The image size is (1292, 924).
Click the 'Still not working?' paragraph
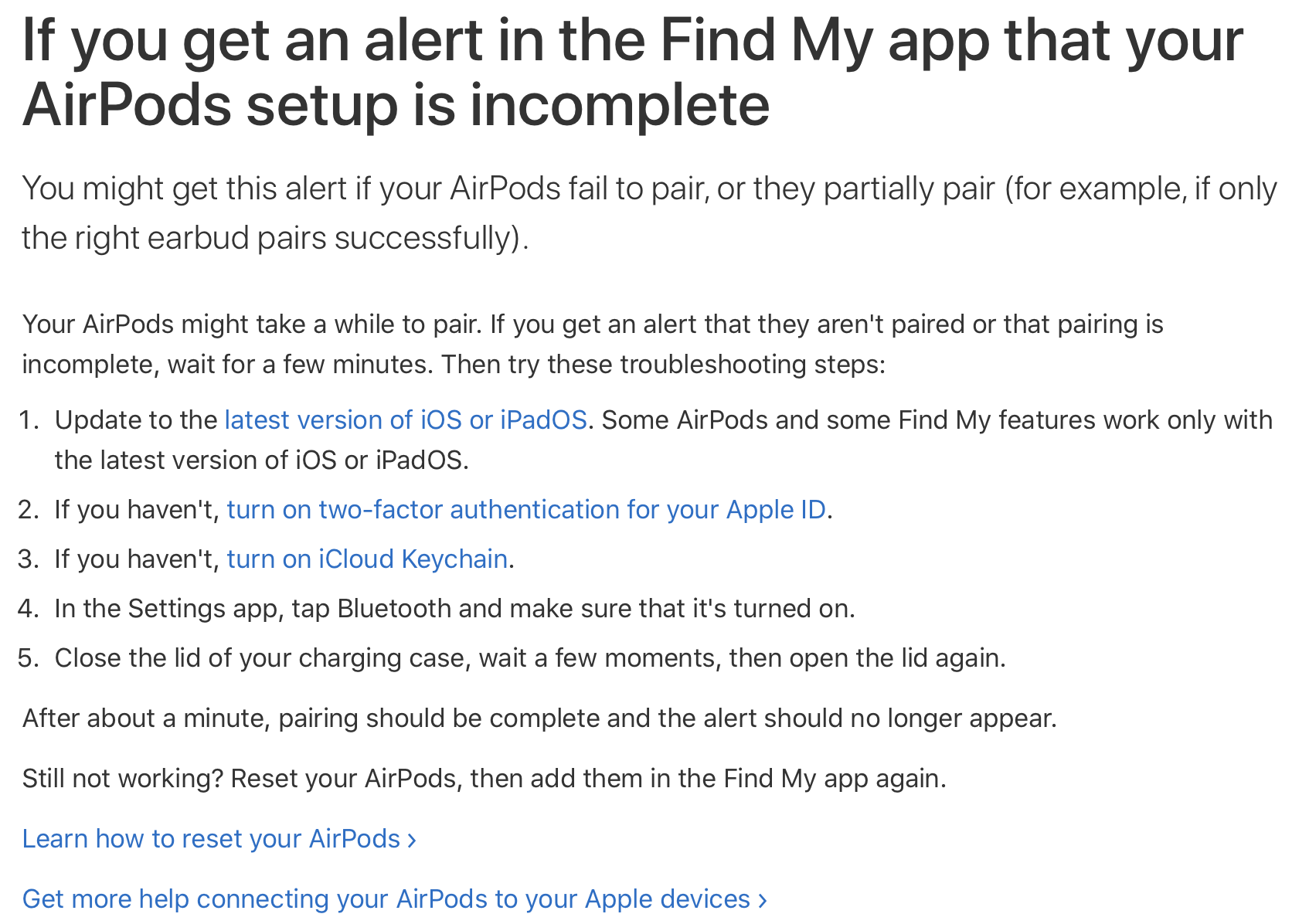484,779
